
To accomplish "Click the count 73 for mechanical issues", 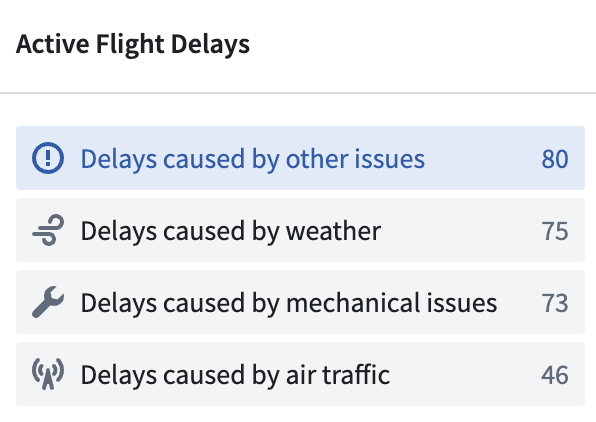I will pyautogui.click(x=555, y=303).
